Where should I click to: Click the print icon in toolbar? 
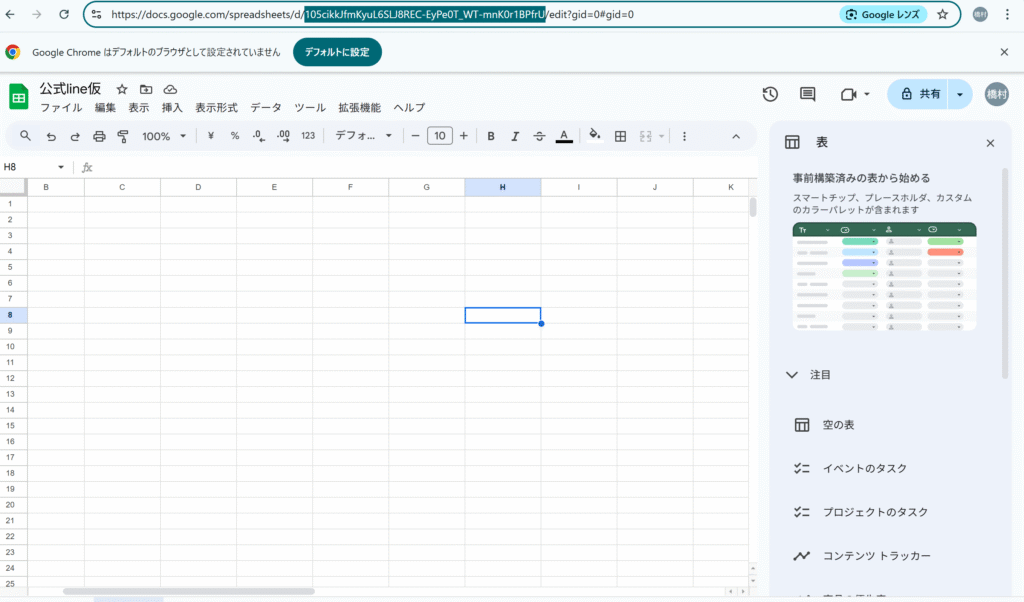[99, 136]
